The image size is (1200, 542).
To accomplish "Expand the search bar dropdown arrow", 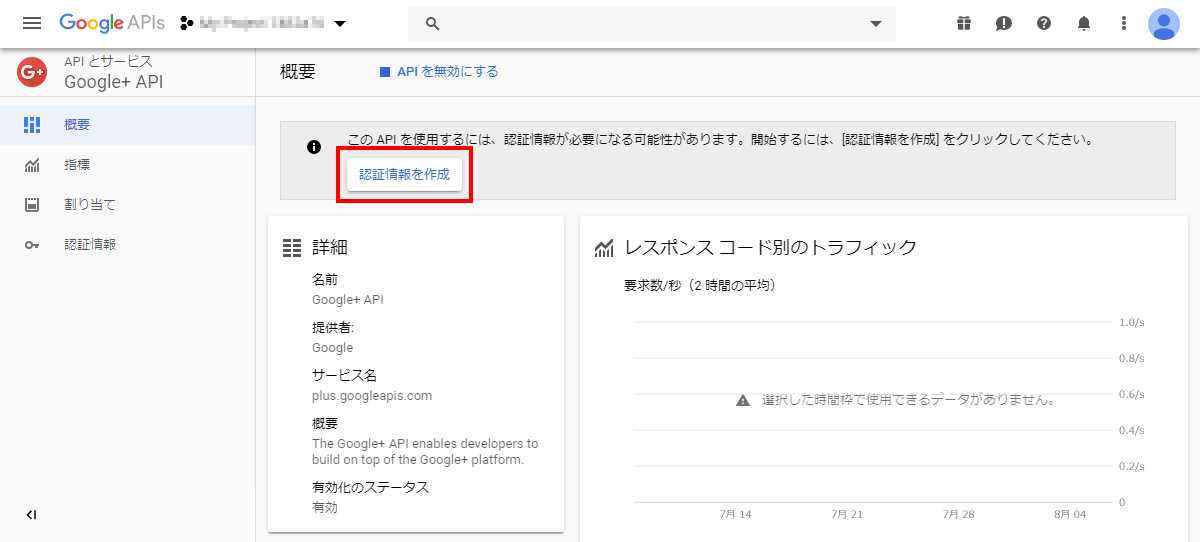I will click(876, 24).
